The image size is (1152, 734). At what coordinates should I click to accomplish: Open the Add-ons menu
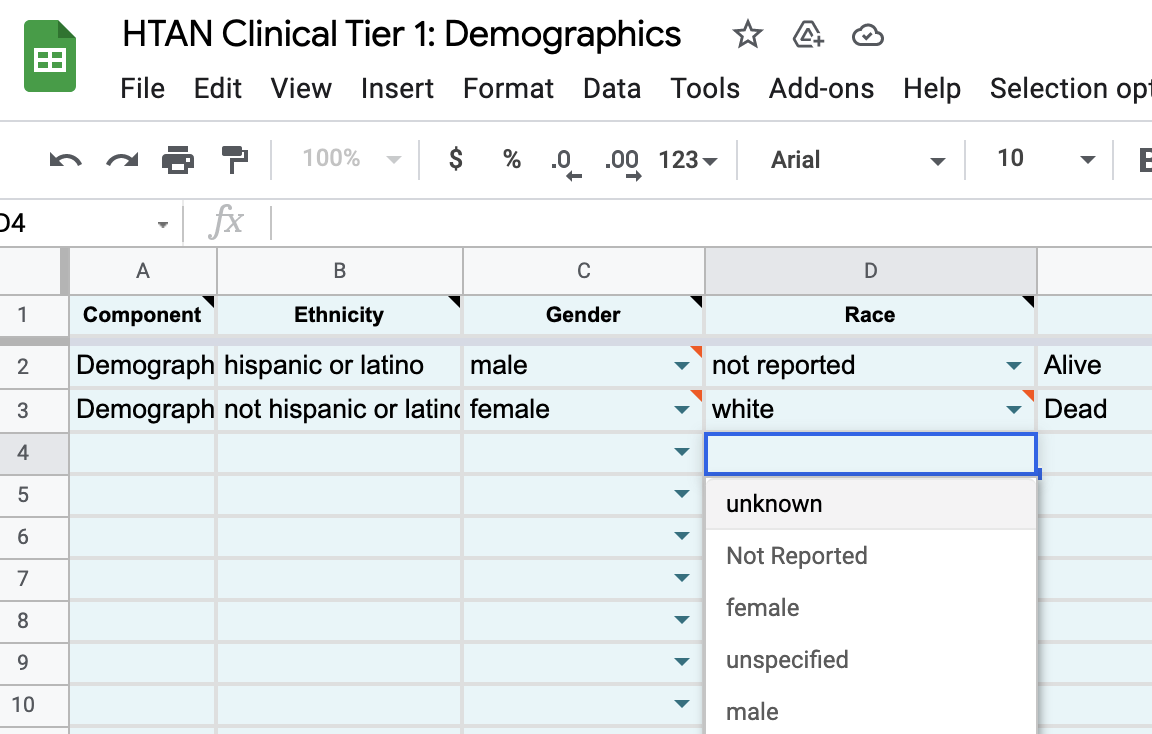821,88
